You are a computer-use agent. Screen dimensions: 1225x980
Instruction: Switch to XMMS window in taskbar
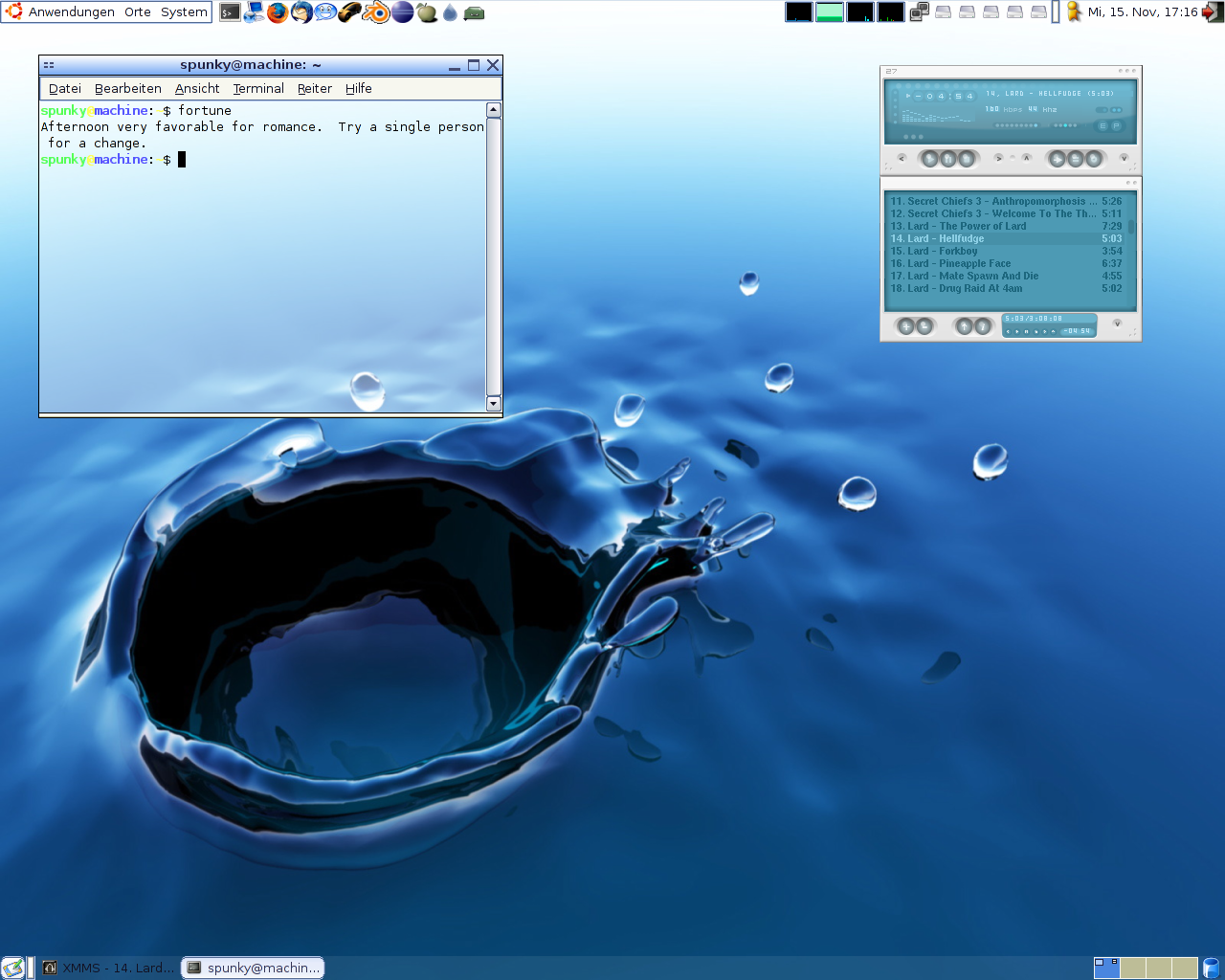pos(109,968)
